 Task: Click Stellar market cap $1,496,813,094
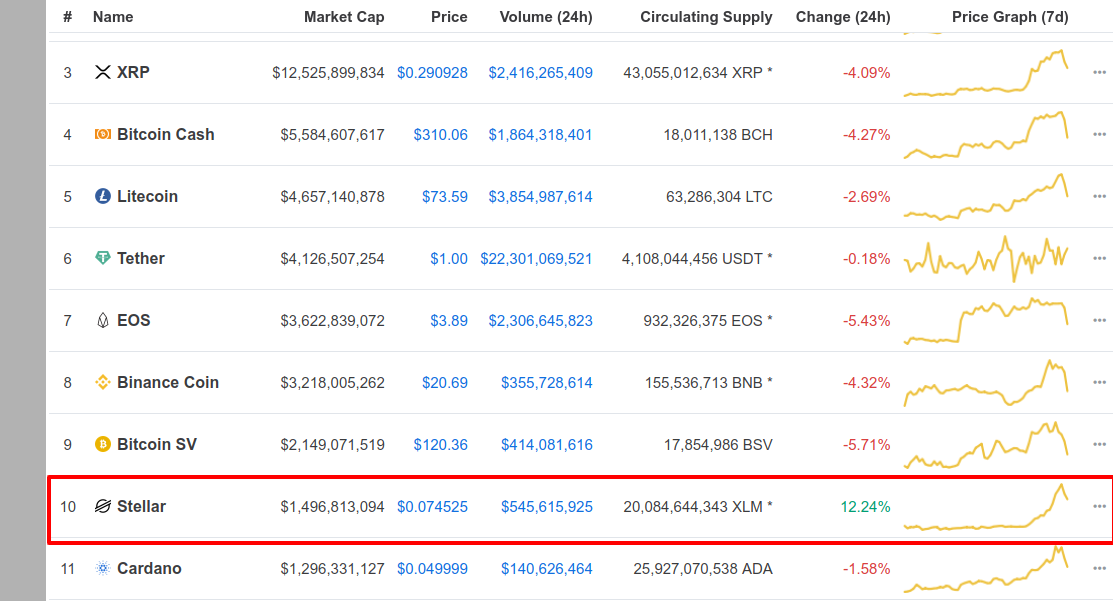coord(332,507)
